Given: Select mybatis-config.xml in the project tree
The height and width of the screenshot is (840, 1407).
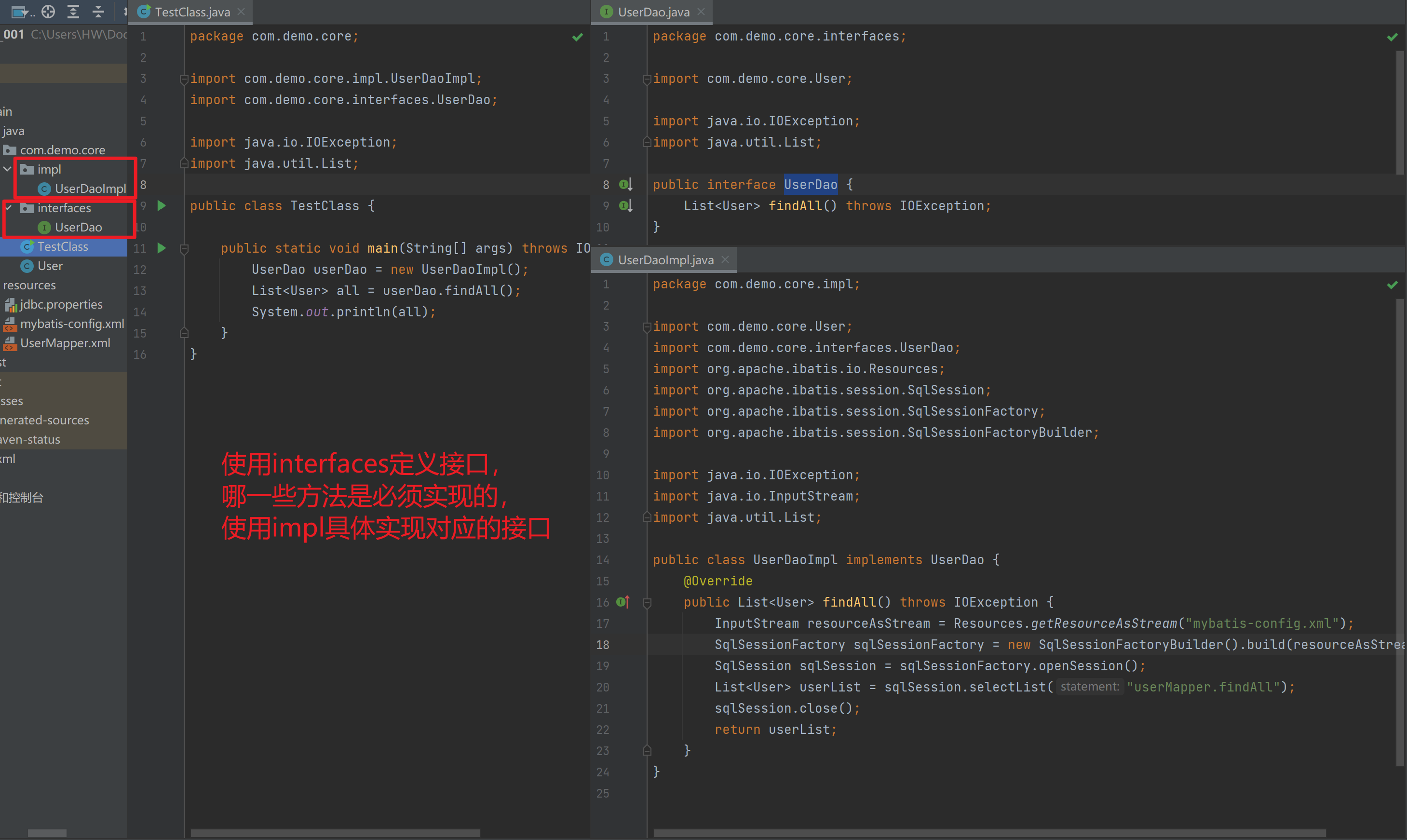Looking at the screenshot, I should click(72, 324).
